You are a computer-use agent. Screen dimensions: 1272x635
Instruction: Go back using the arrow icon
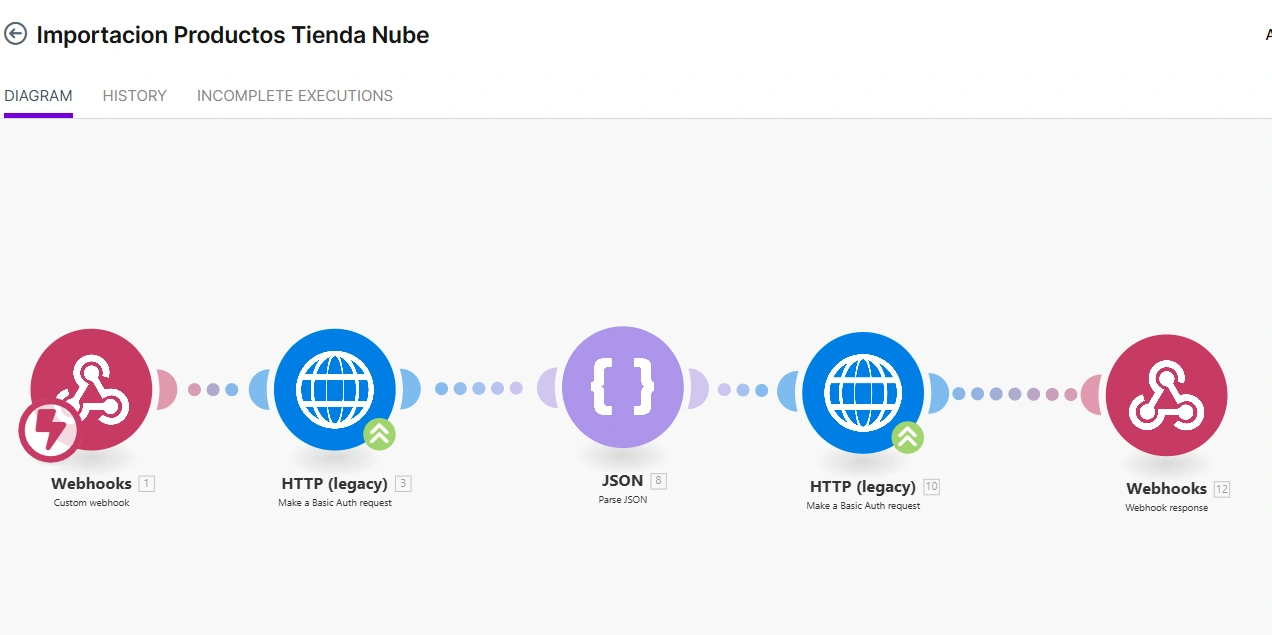coord(15,35)
